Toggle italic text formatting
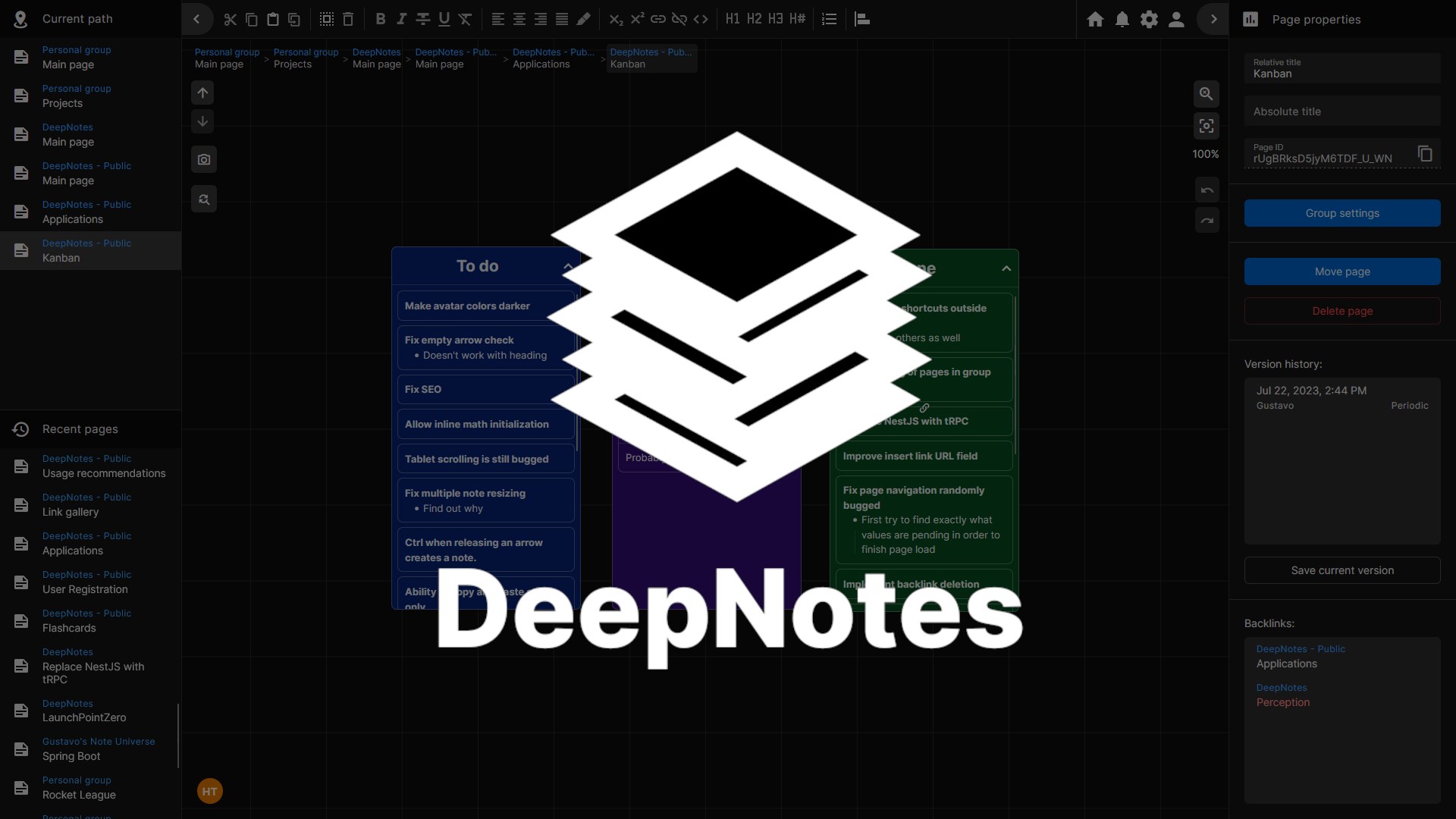This screenshot has width=1456, height=819. coord(402,20)
